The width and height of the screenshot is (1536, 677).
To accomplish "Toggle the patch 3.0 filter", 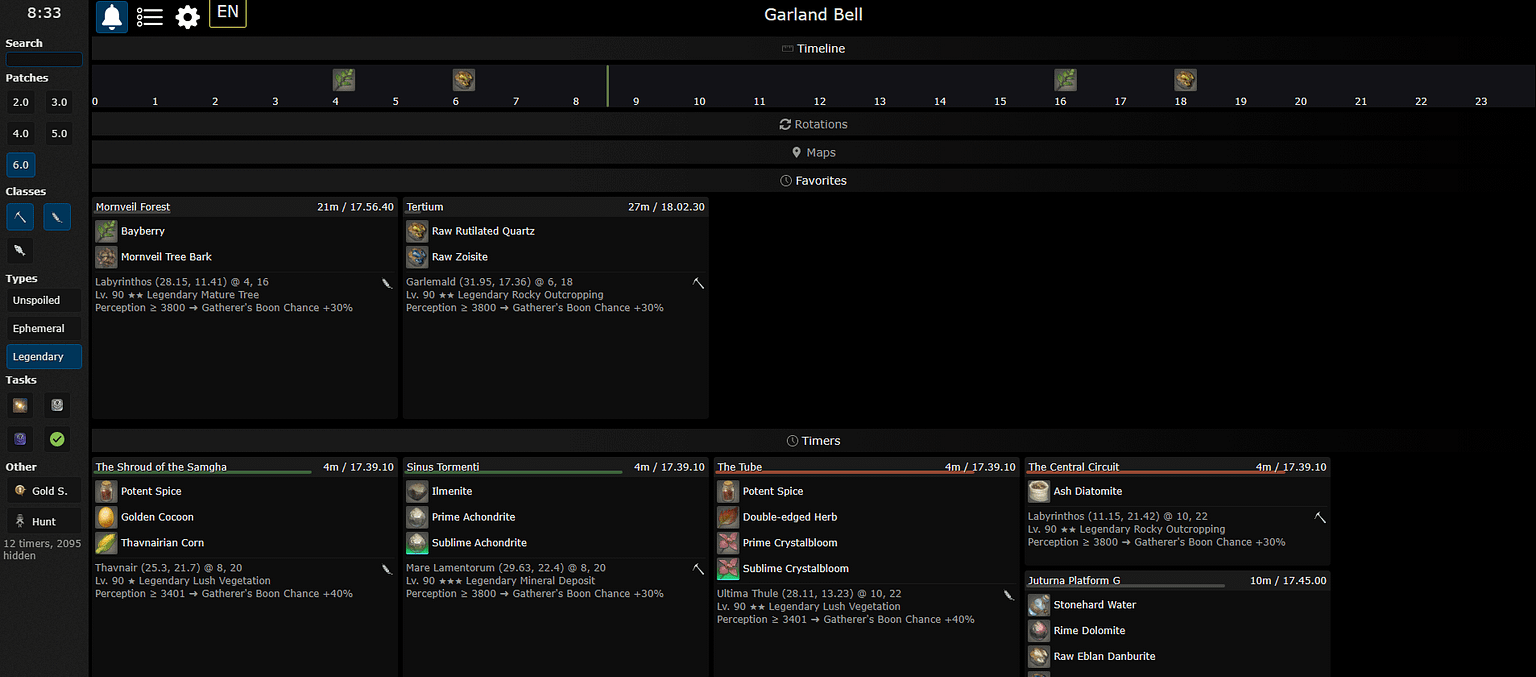I will (59, 102).
